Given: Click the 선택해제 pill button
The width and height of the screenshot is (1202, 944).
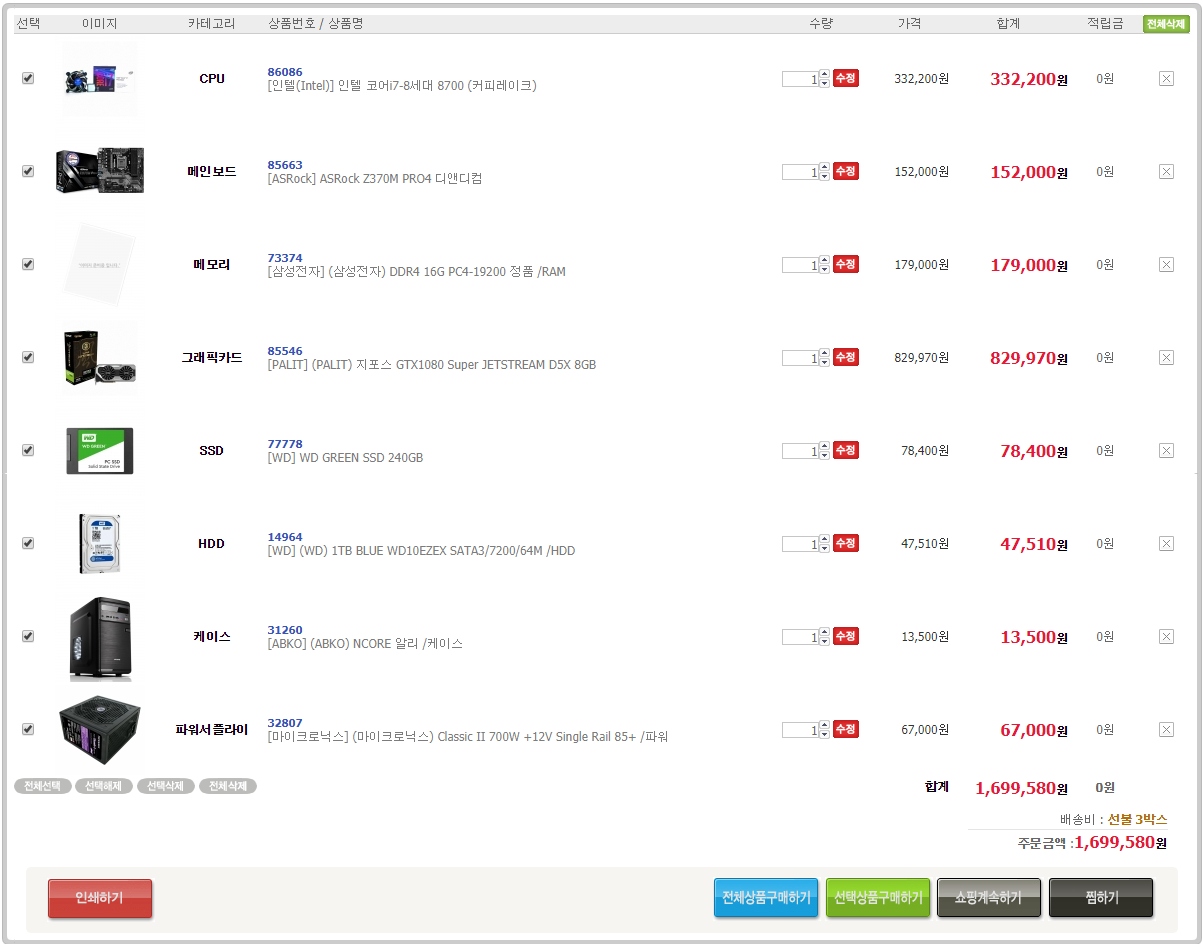Looking at the screenshot, I should click(x=104, y=786).
